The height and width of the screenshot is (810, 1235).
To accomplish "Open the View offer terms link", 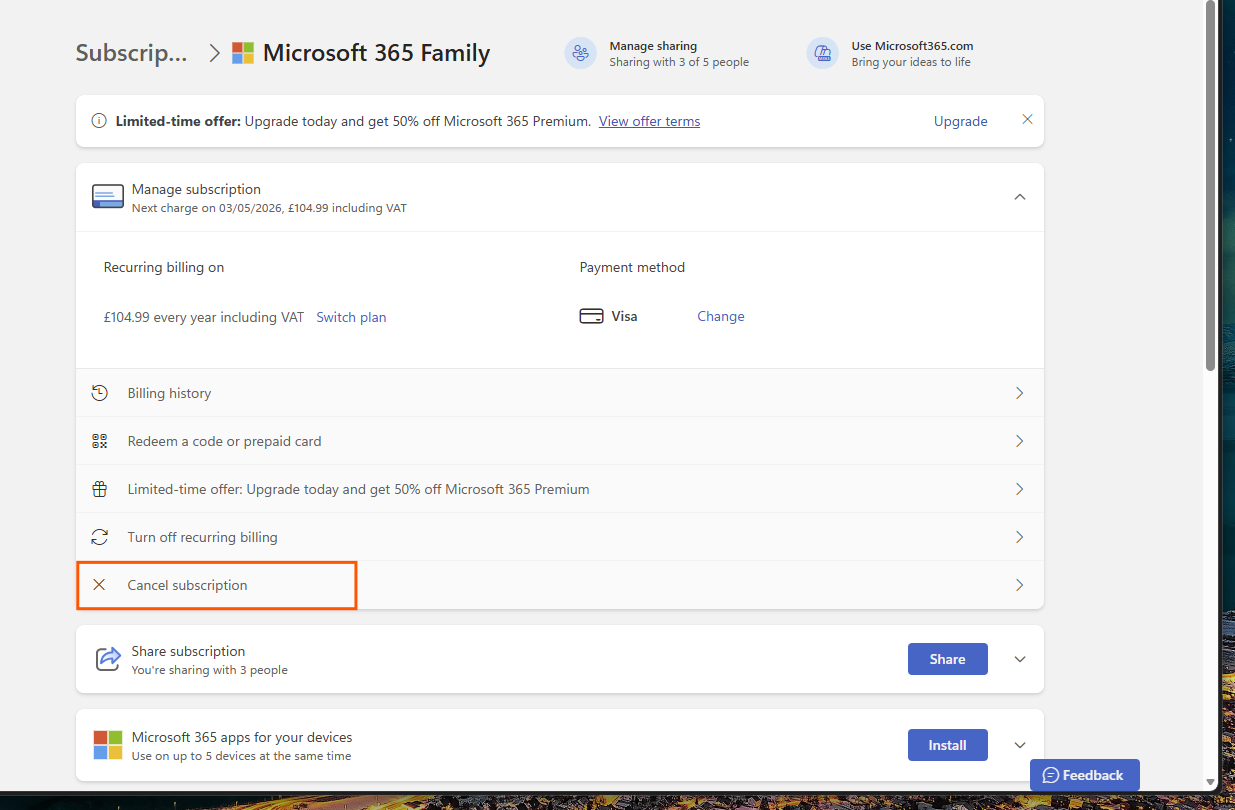I will (x=649, y=121).
